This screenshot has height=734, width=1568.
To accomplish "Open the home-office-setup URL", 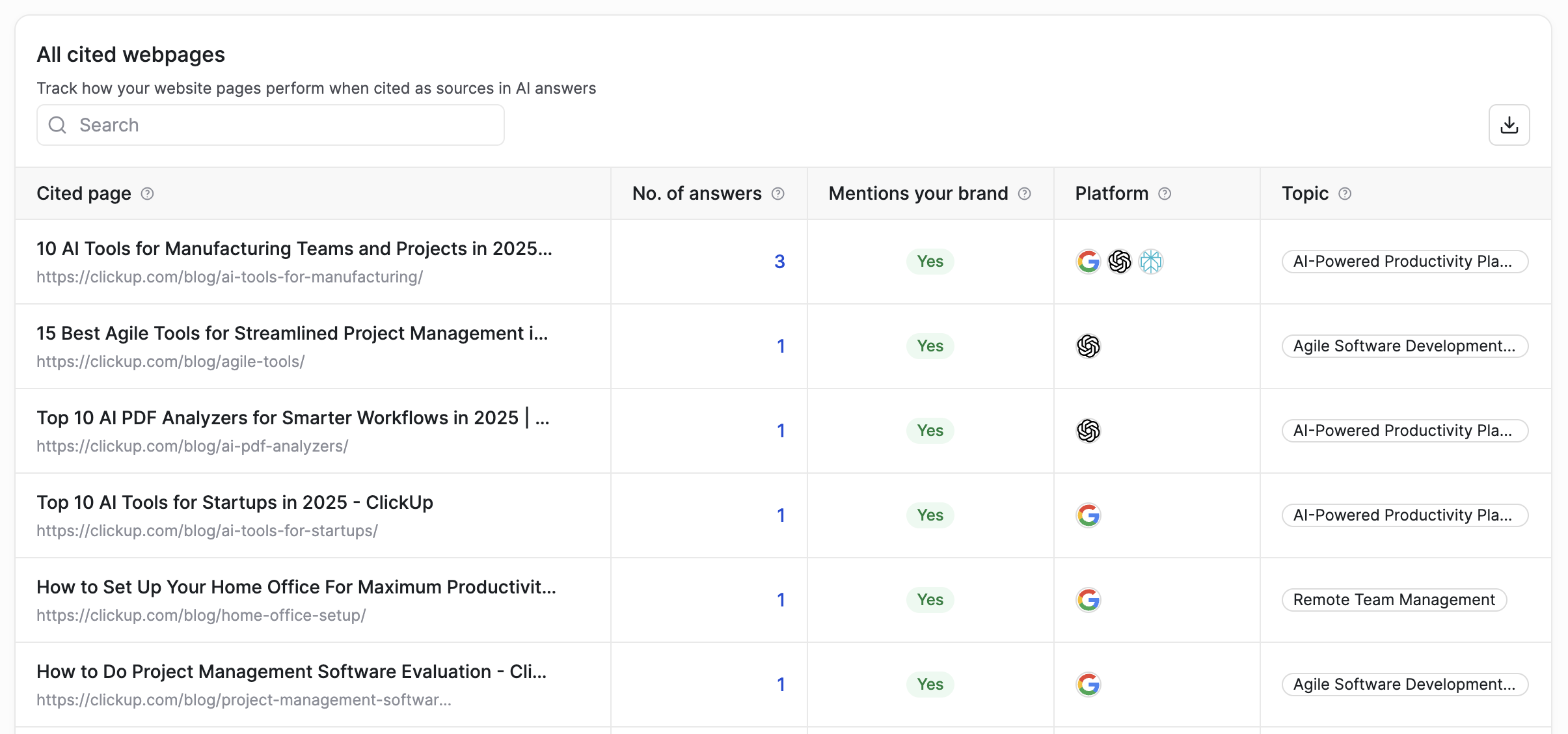I will 201,616.
